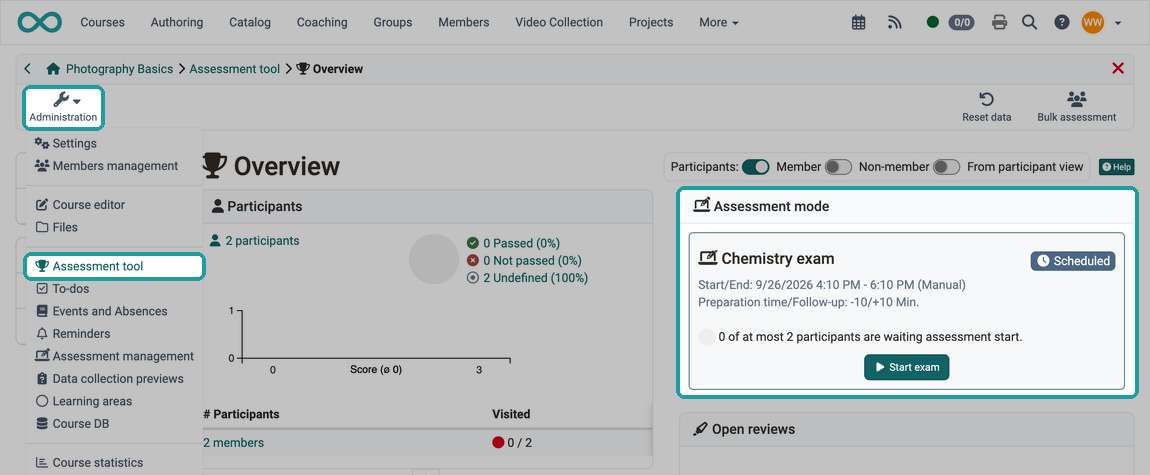This screenshot has width=1150, height=475.
Task: Click Photography Basics breadcrumb link
Action: 120,69
